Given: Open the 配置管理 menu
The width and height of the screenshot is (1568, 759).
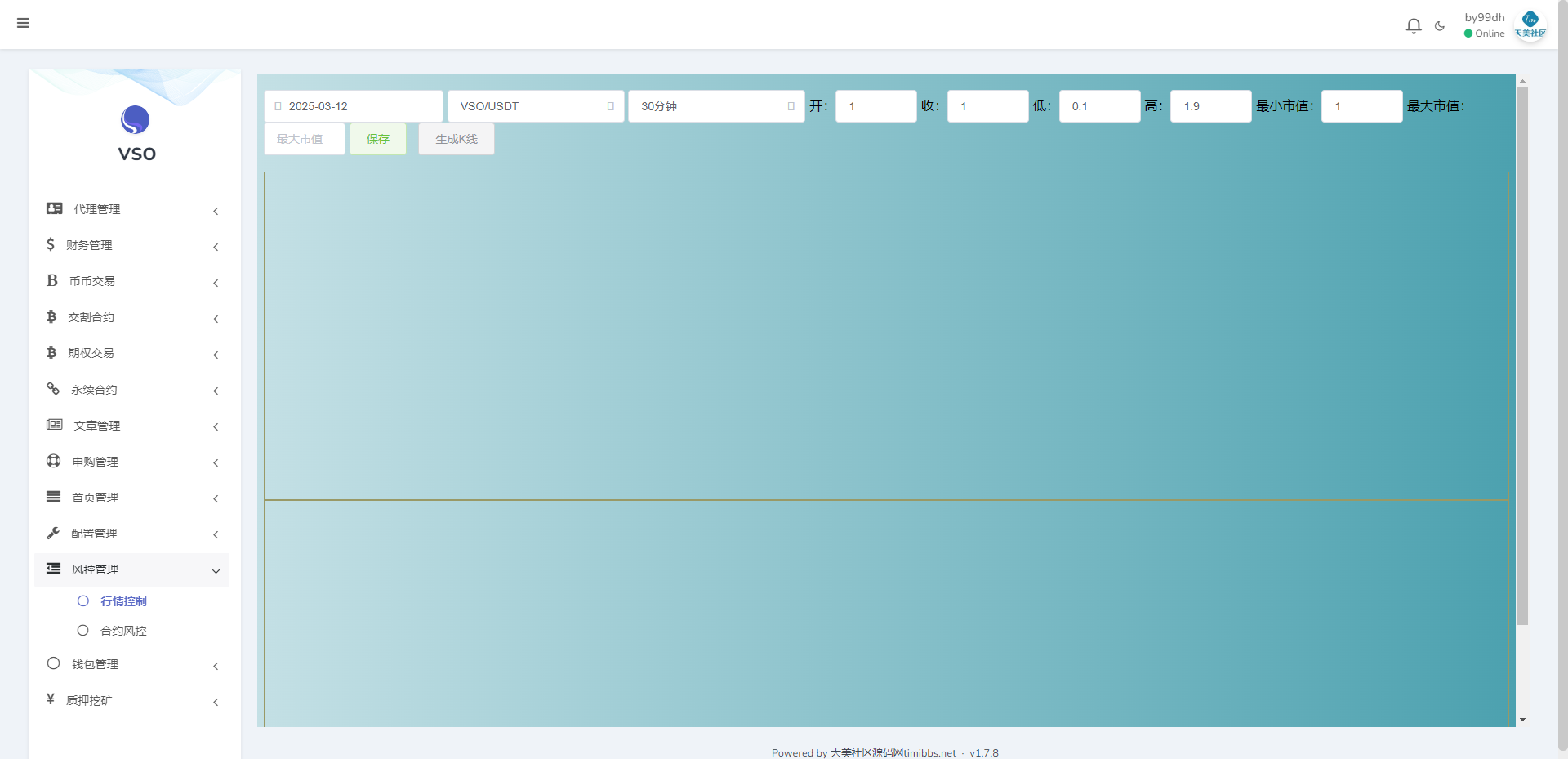Looking at the screenshot, I should 132,534.
